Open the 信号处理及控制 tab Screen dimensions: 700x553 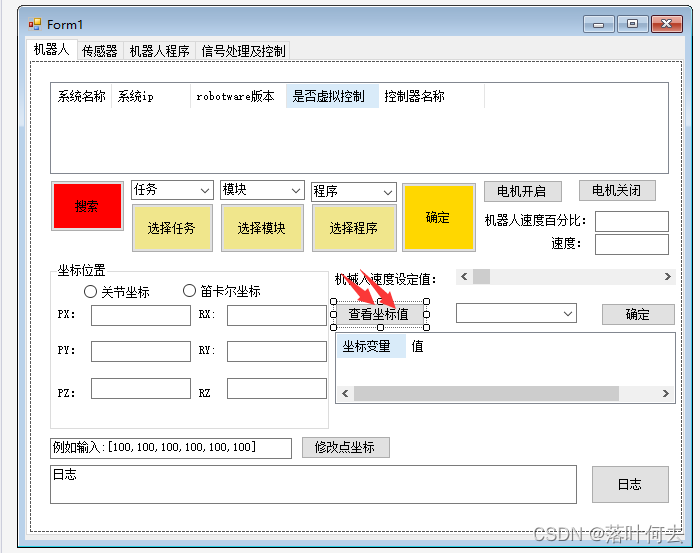243,51
